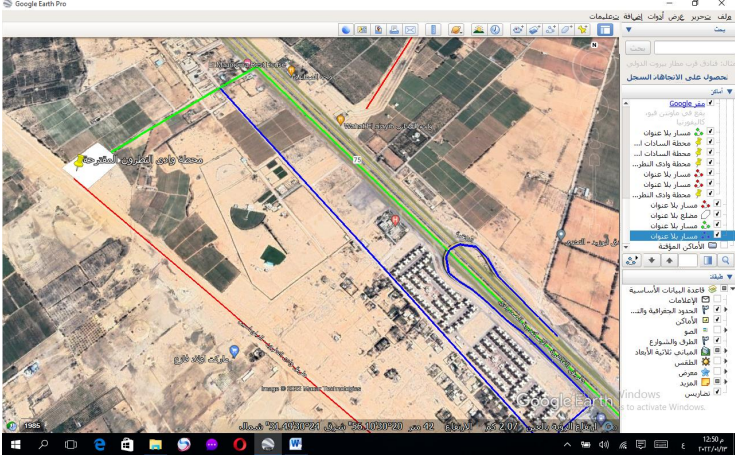This screenshot has height=455, width=735.
Task: Click the play tour button in Places panel
Action: coord(632,261)
